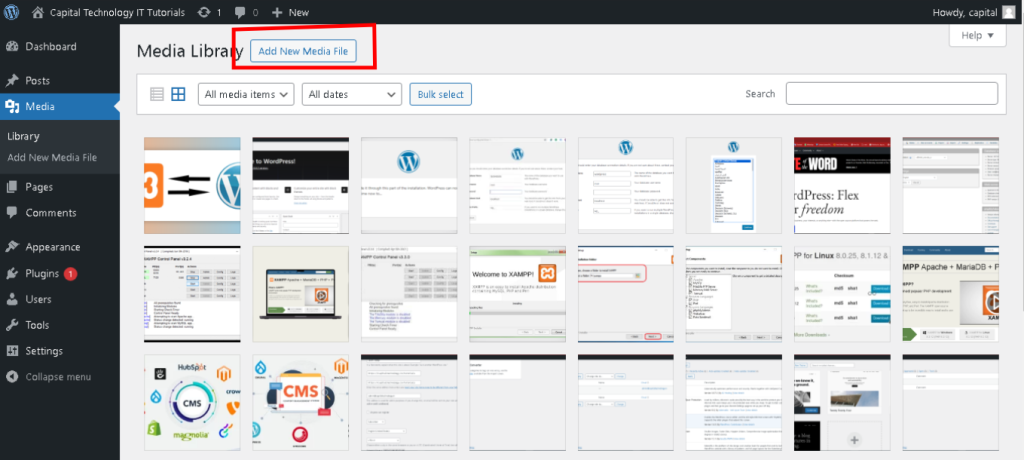Switch to list view icon
Screen dimensions: 1024x460
(157, 94)
